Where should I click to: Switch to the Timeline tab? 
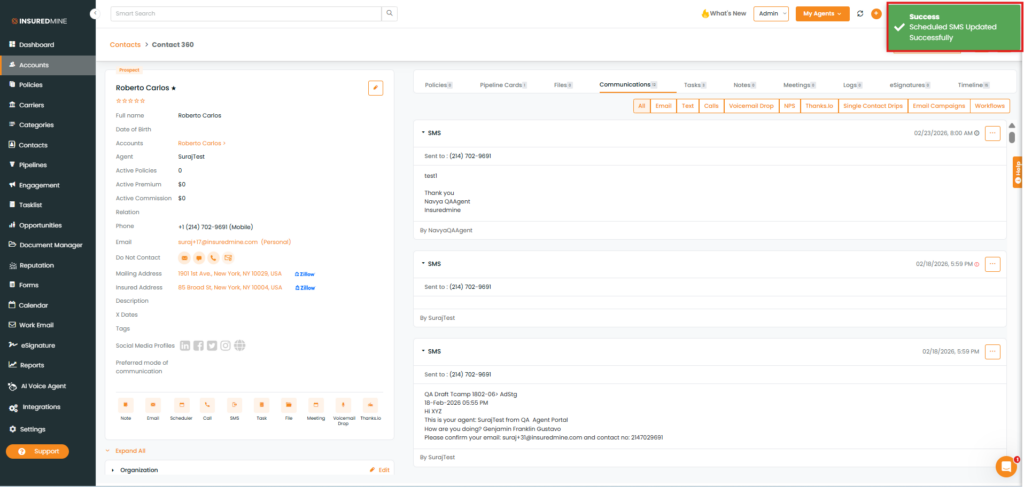coord(972,85)
